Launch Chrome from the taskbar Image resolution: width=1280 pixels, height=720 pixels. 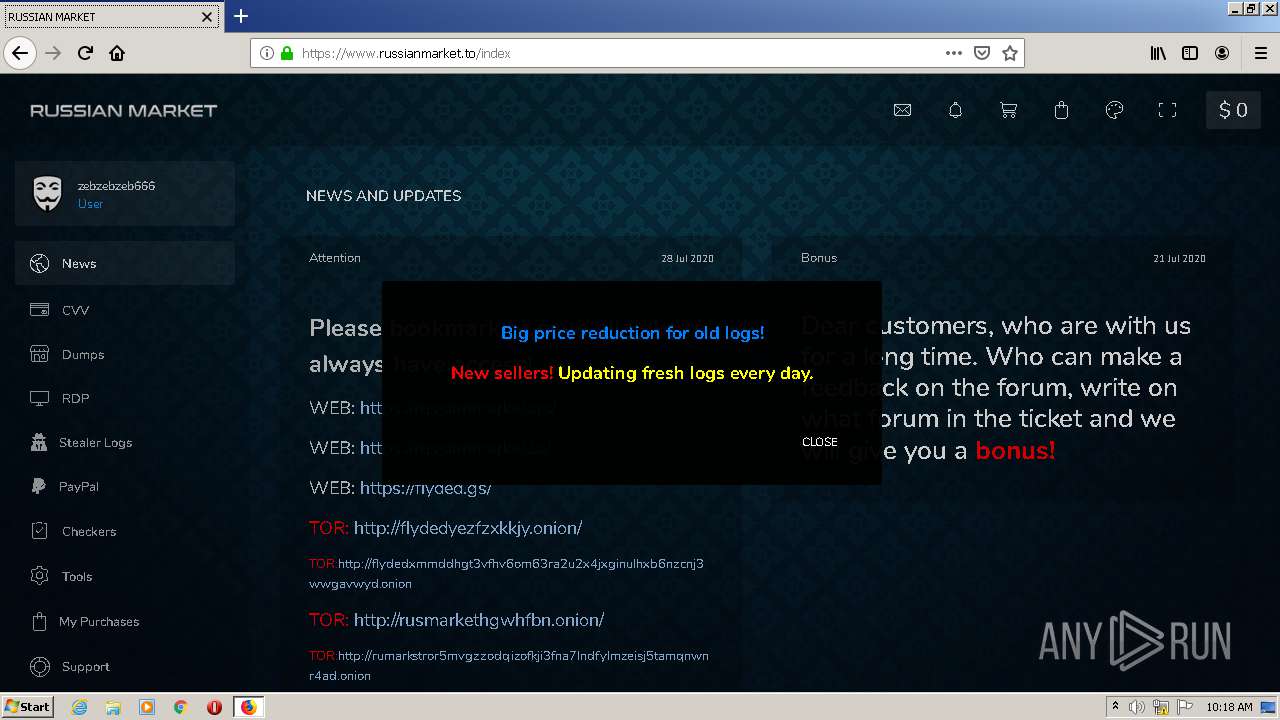[181, 707]
